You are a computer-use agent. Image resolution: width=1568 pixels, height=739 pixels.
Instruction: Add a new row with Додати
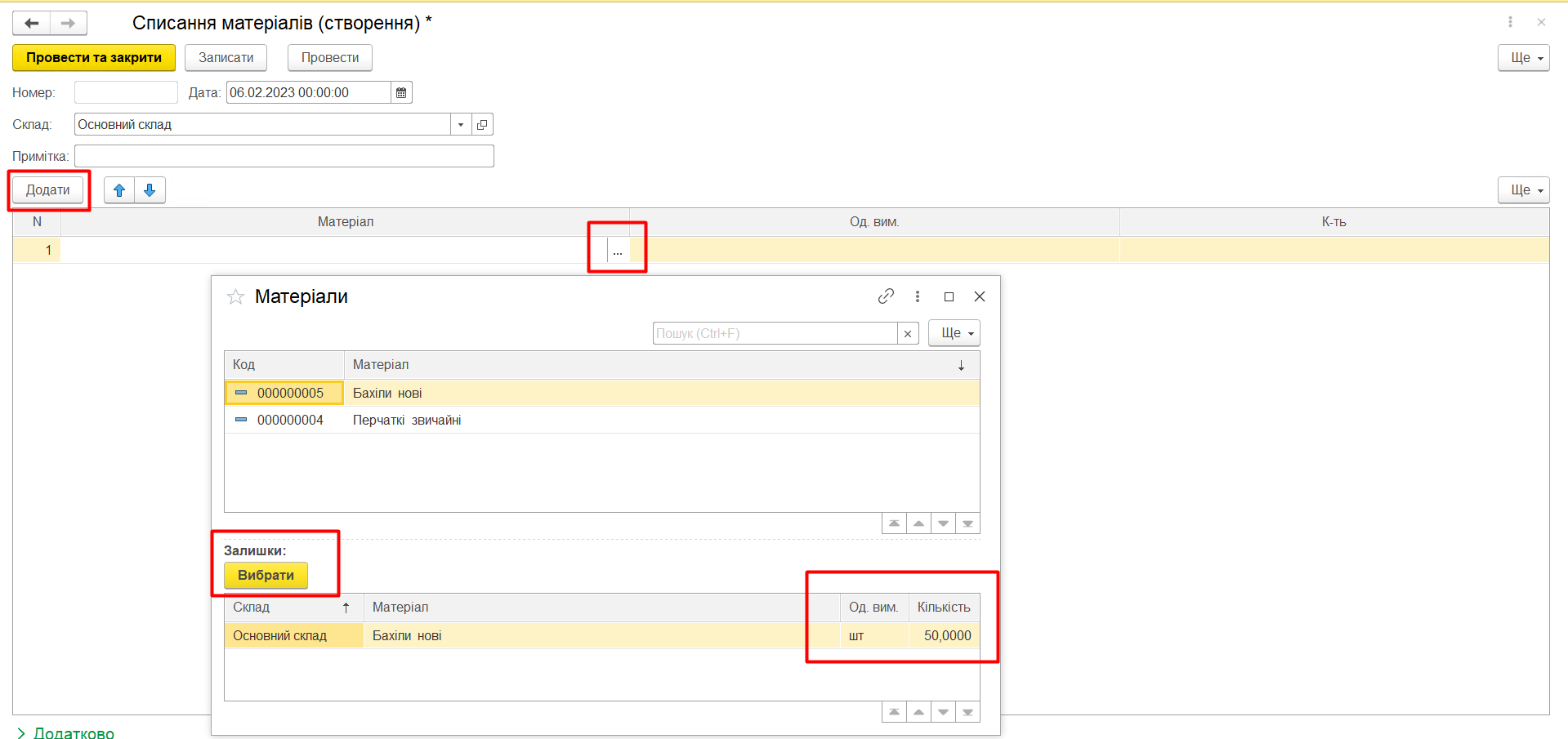tap(47, 190)
